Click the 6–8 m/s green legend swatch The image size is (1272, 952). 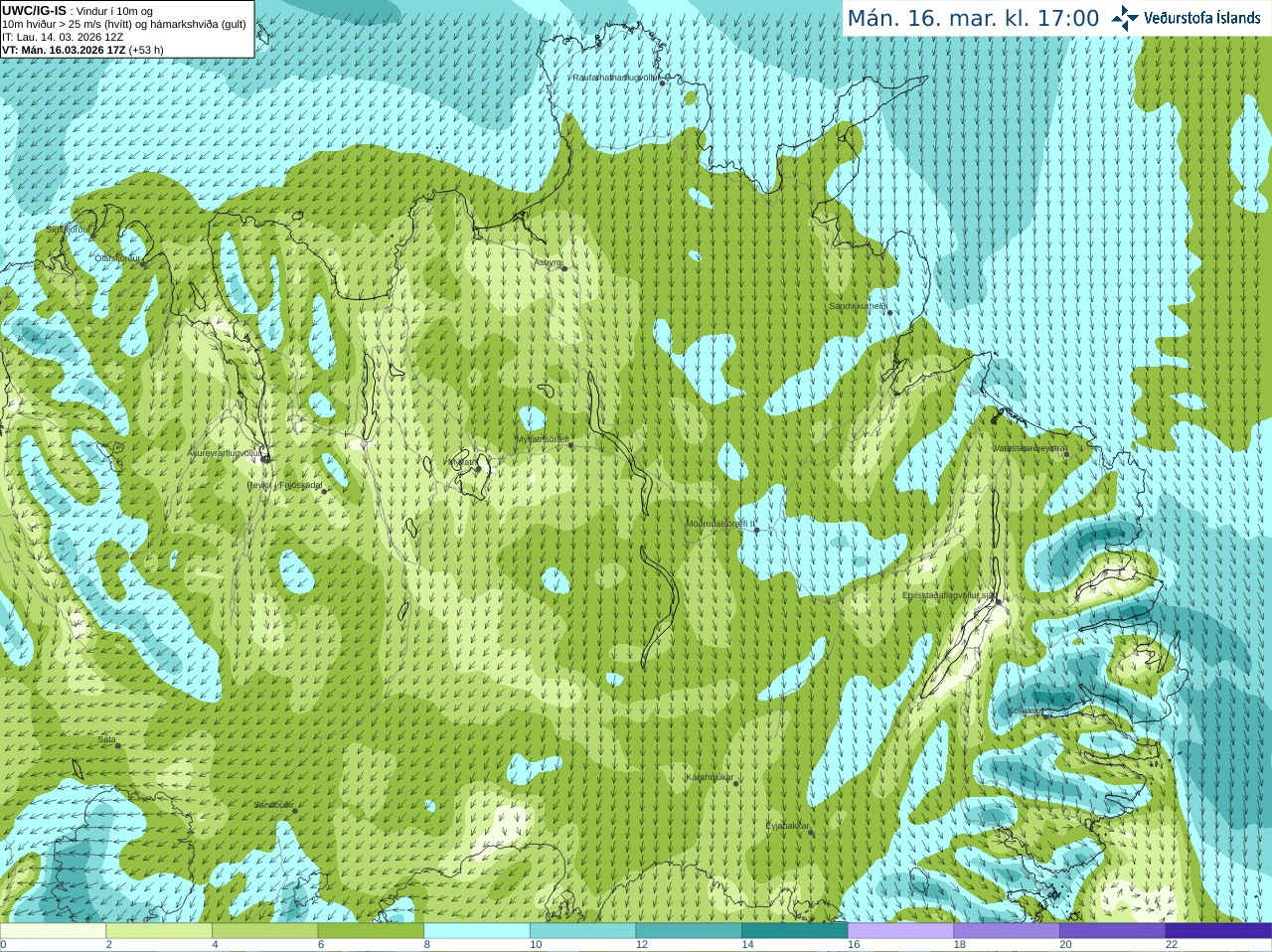coord(371,931)
